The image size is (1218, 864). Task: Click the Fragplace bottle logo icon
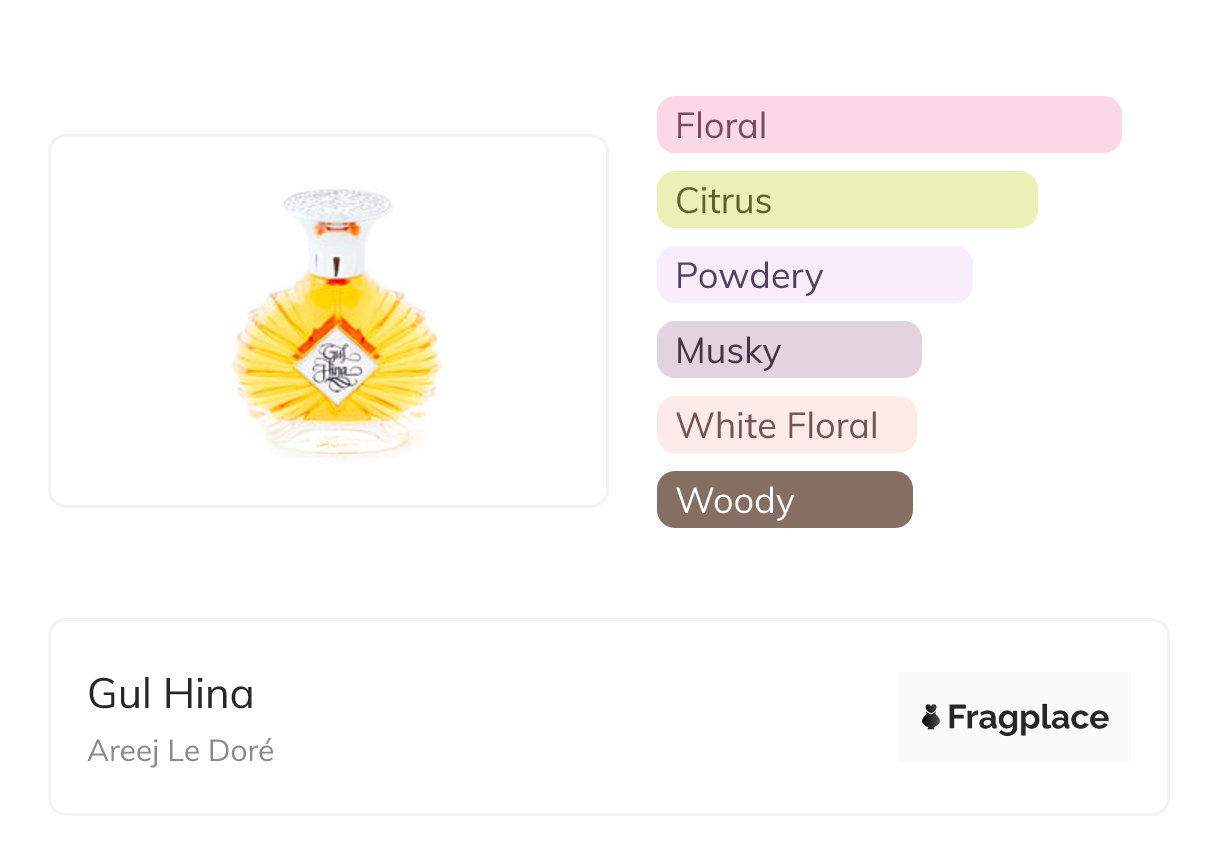point(931,717)
